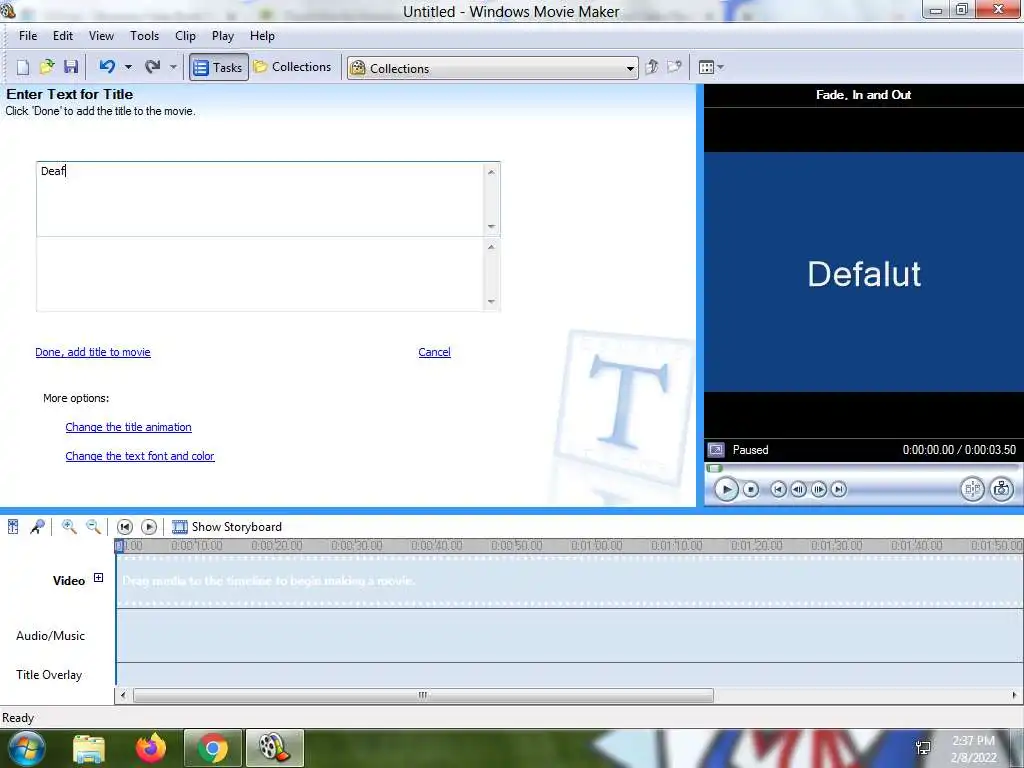
Task: Click the timeline scrollbar left arrow
Action: point(123,696)
